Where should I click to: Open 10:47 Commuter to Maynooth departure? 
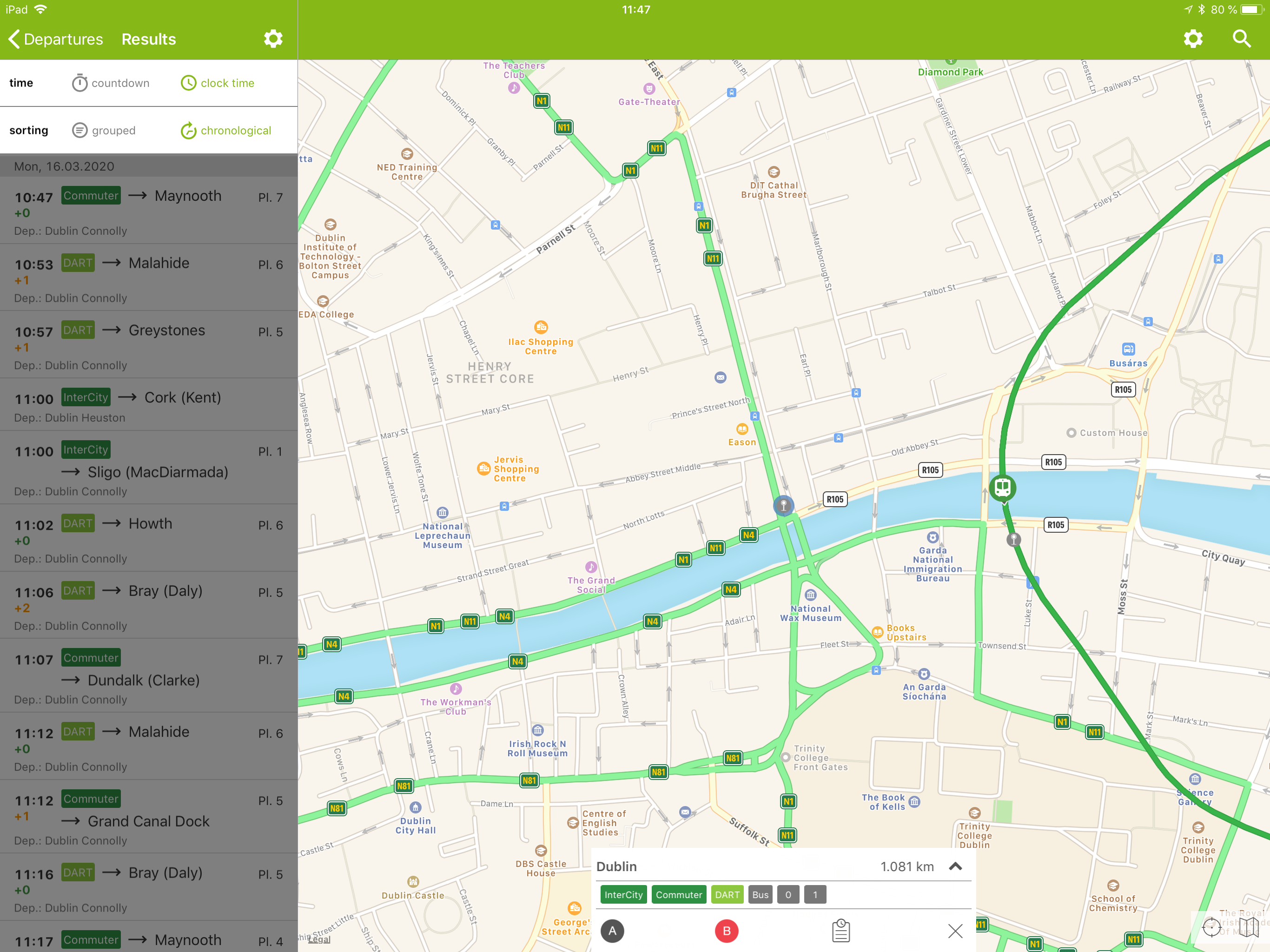coord(149,210)
